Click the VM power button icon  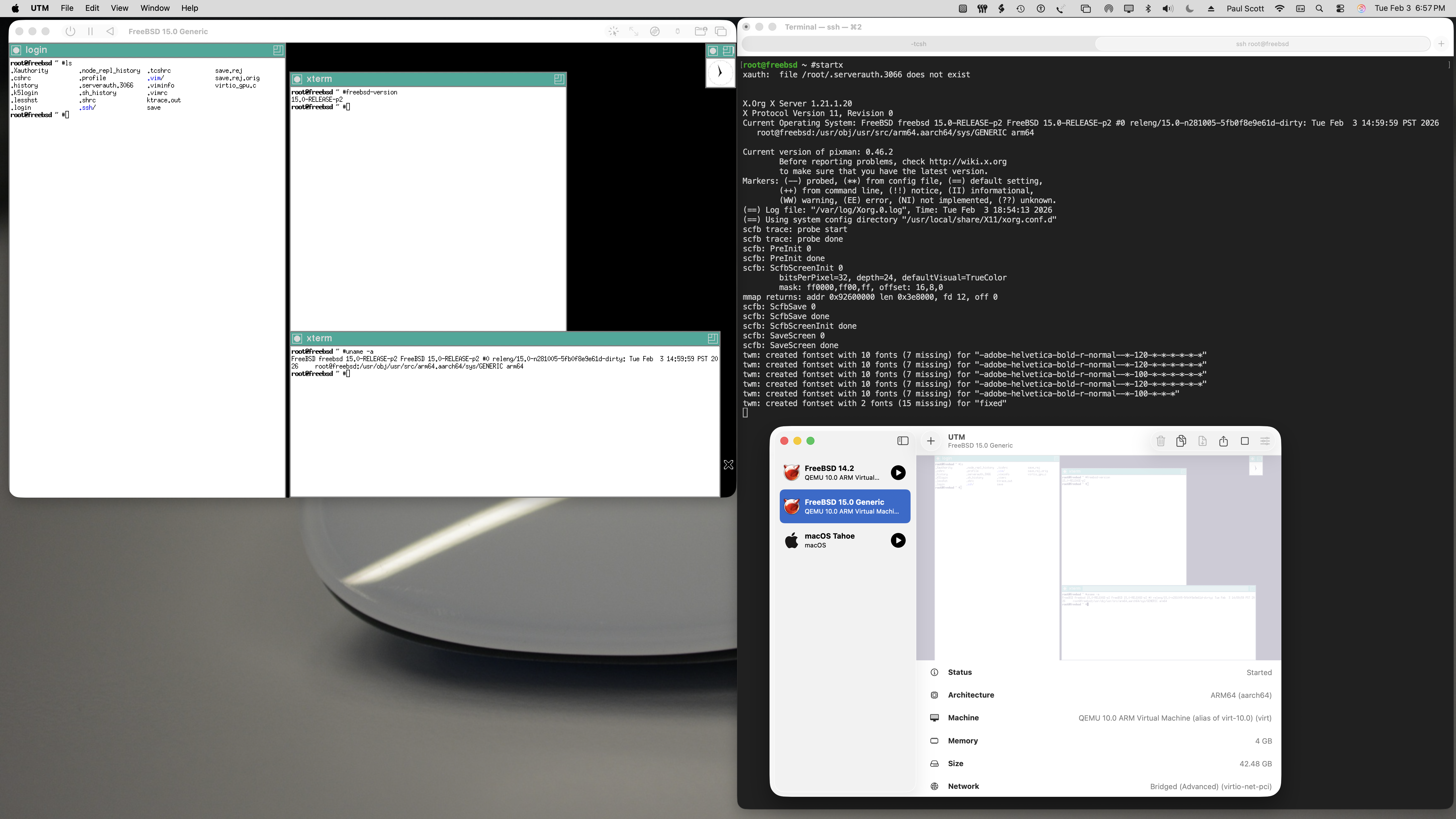click(x=70, y=32)
